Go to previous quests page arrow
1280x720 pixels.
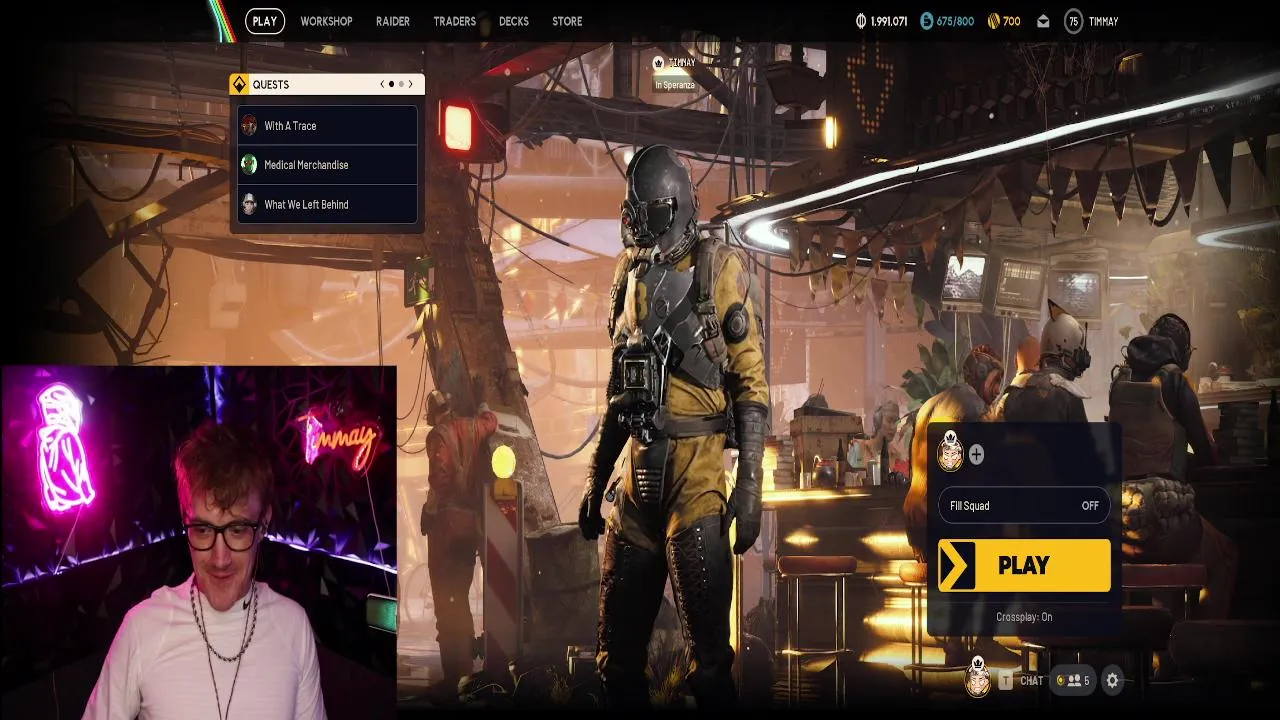click(x=382, y=84)
